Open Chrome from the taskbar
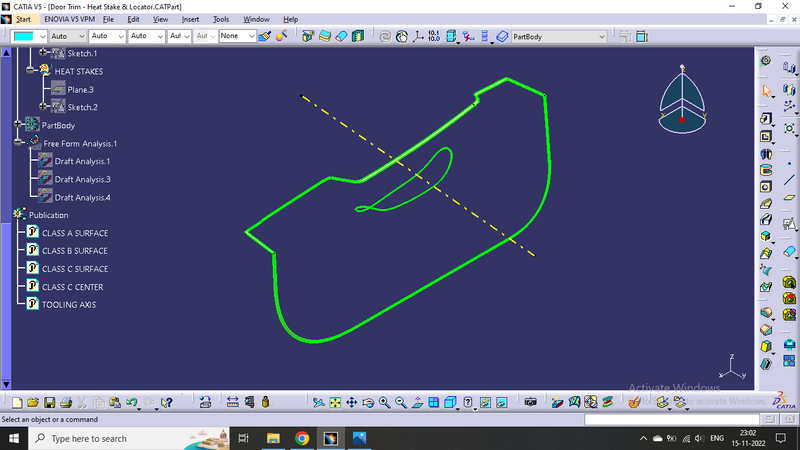The width and height of the screenshot is (800, 450). pos(302,438)
